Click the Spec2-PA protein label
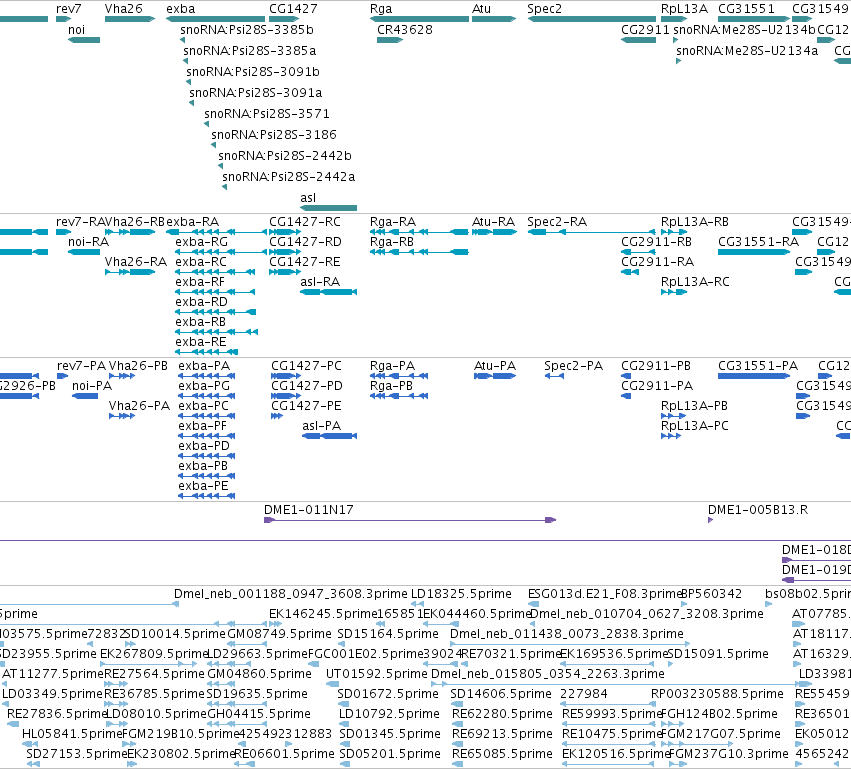The image size is (851, 769). click(x=574, y=366)
